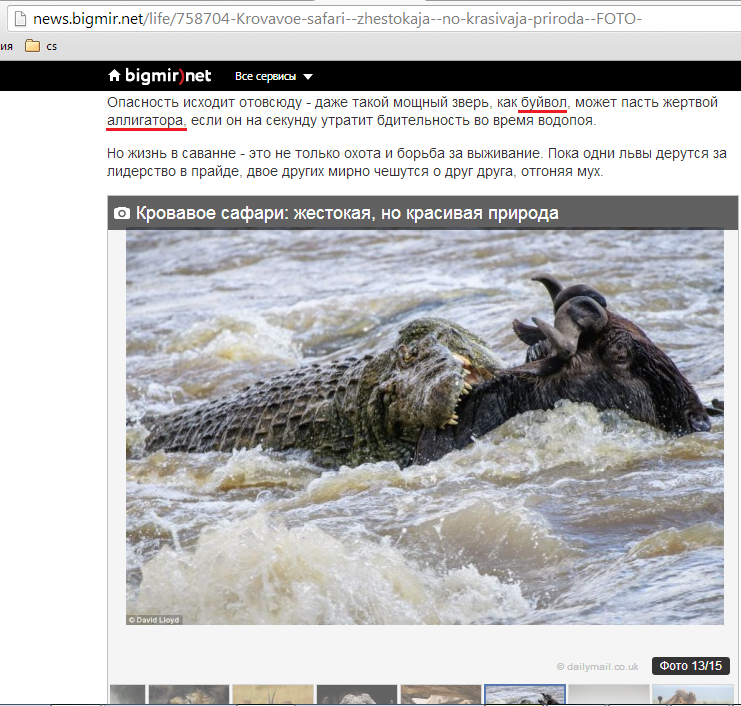Open the Все сервисы dropdown menu
This screenshot has height=706, width=741.
tap(266, 77)
